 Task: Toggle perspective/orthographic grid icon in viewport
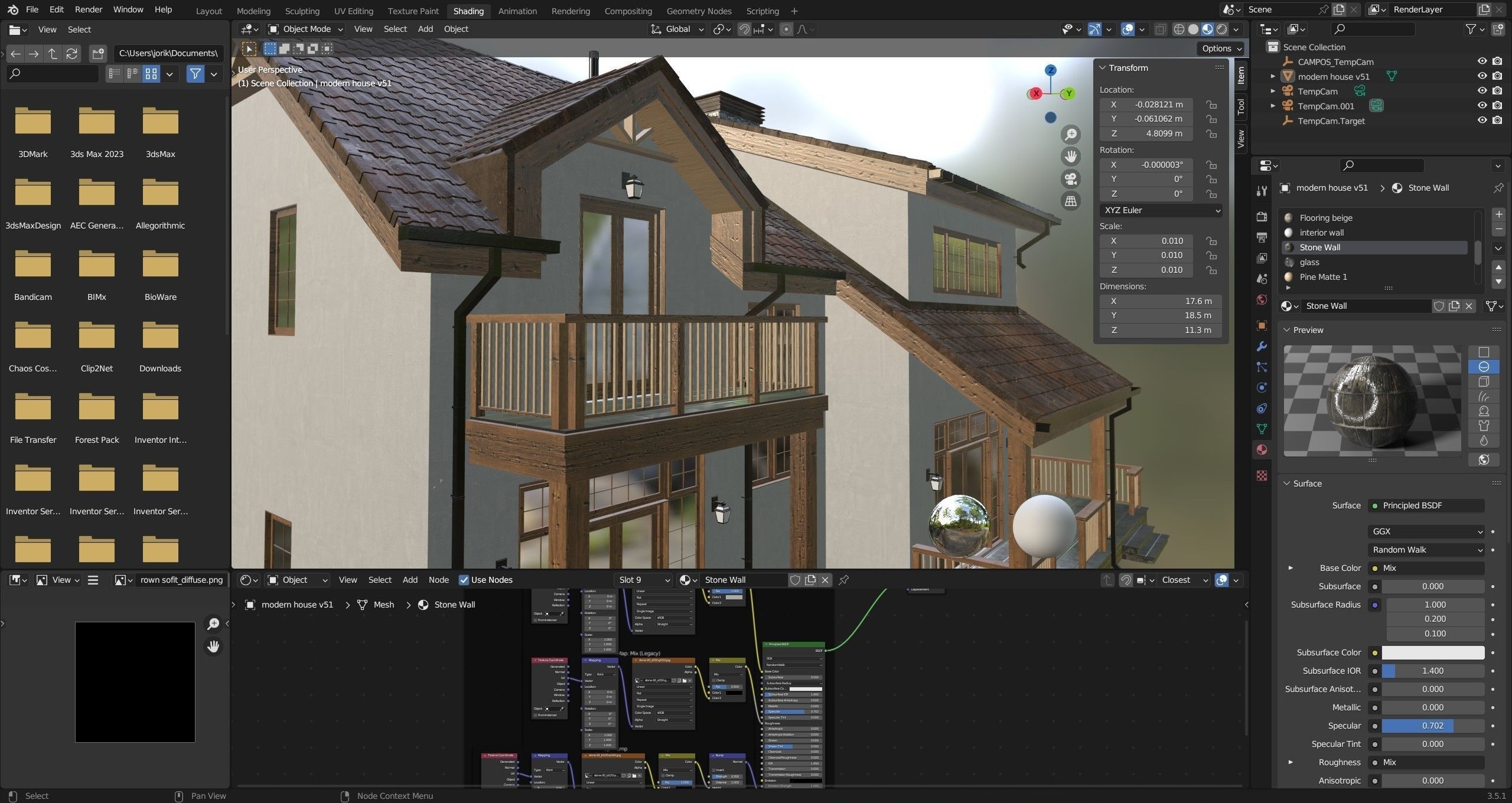[x=1071, y=201]
